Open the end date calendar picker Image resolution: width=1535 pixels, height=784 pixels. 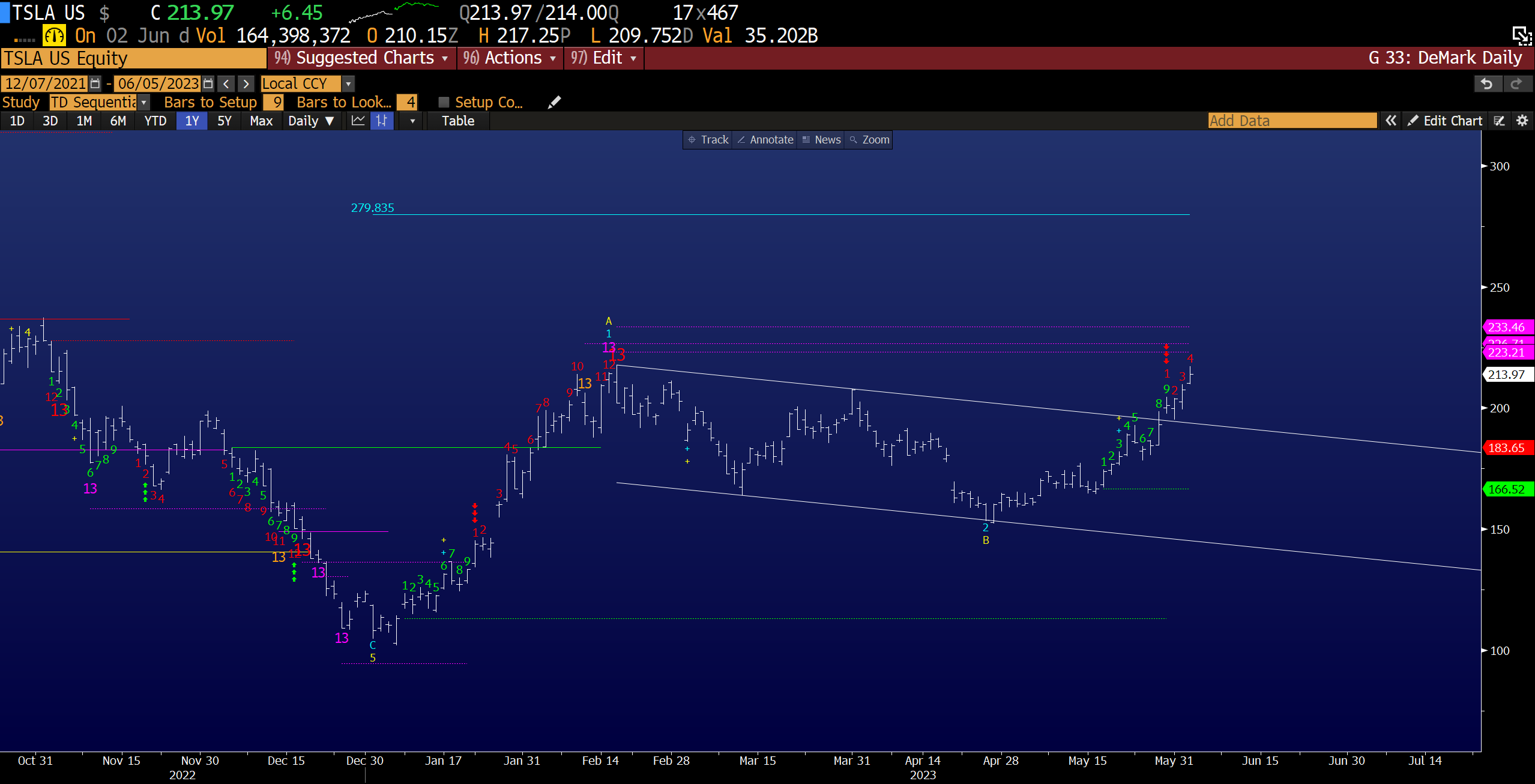click(208, 83)
